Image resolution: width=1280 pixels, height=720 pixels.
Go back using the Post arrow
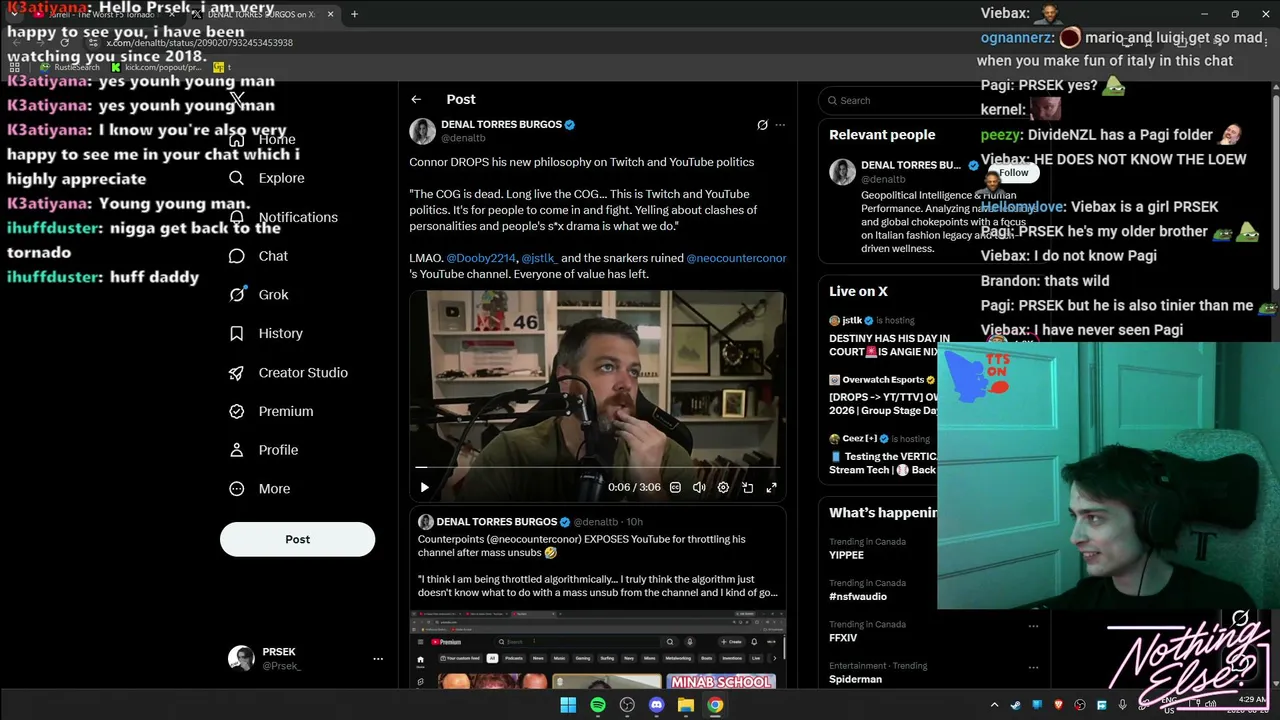416,99
